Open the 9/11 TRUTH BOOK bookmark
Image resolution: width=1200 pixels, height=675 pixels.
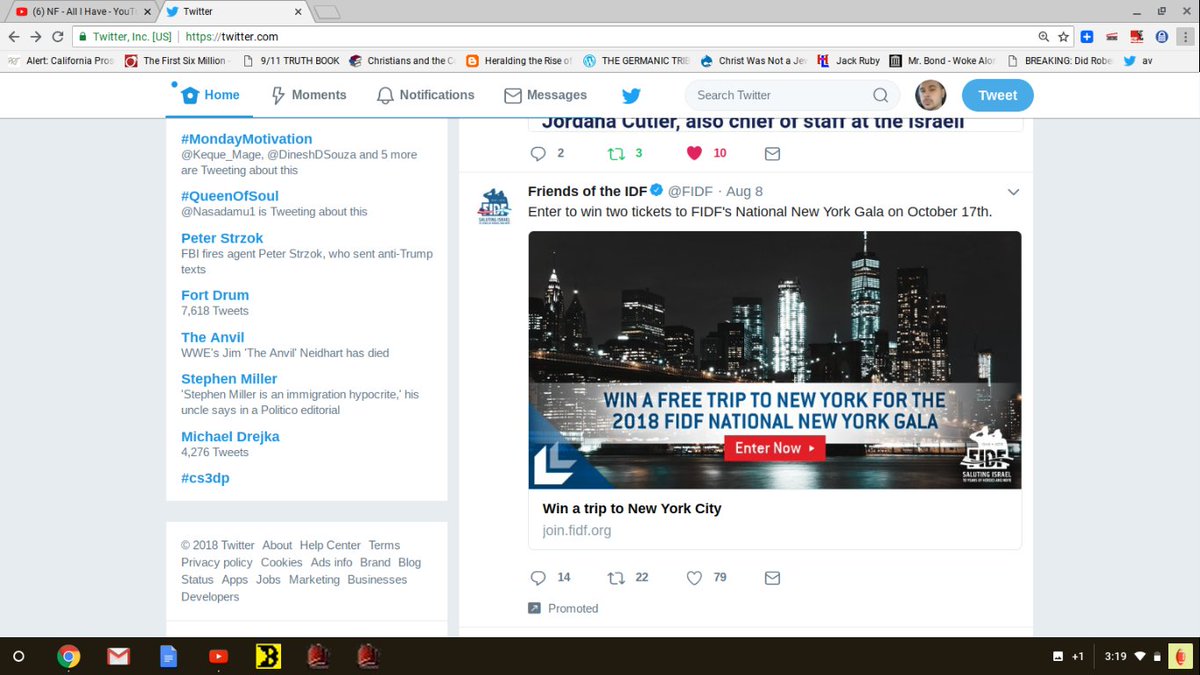coord(290,60)
